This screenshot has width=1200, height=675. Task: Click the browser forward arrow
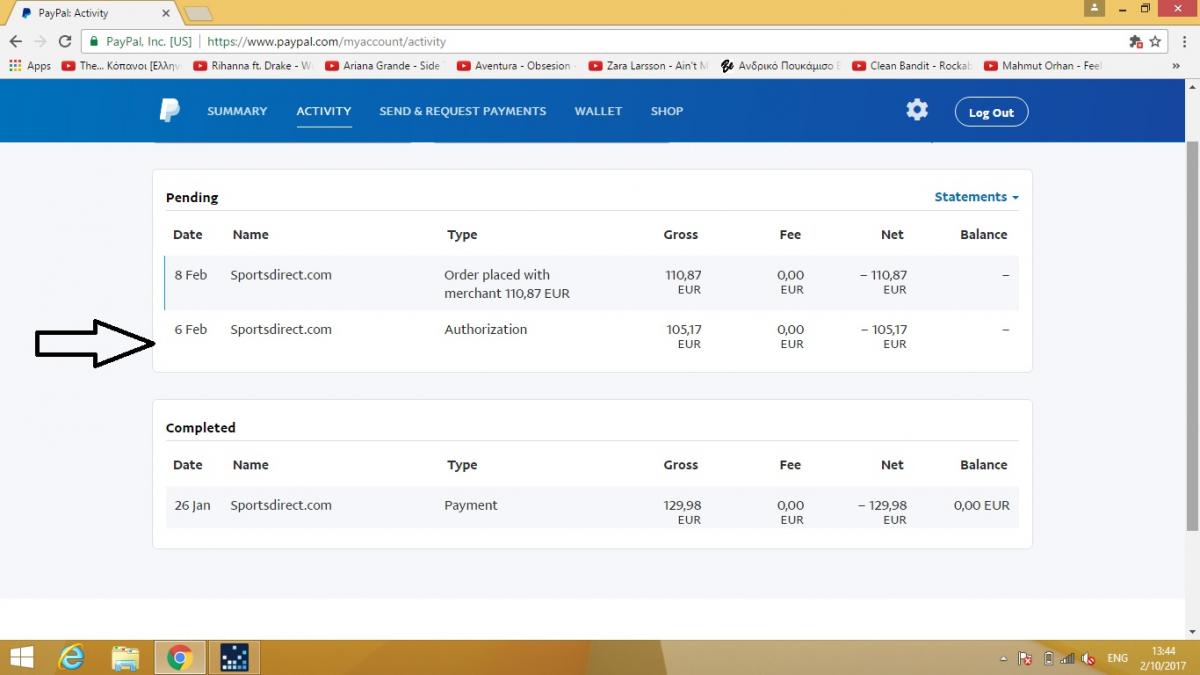(x=40, y=42)
